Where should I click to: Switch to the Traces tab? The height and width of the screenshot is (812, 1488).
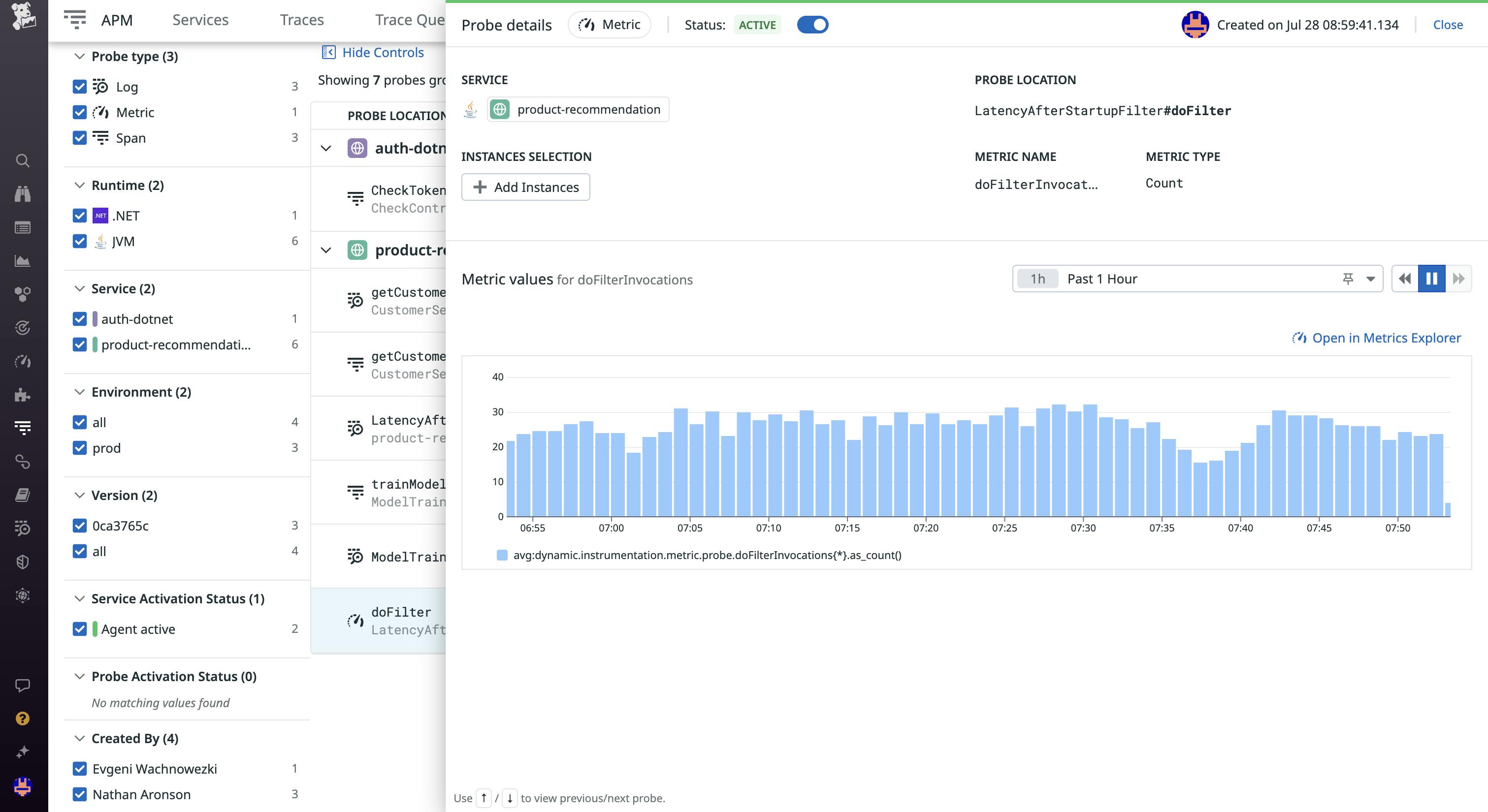click(x=301, y=19)
